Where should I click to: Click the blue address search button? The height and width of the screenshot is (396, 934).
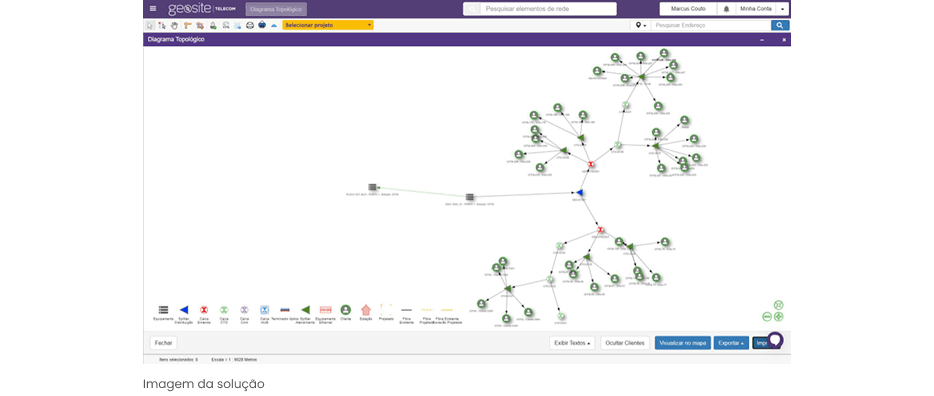[x=780, y=26]
